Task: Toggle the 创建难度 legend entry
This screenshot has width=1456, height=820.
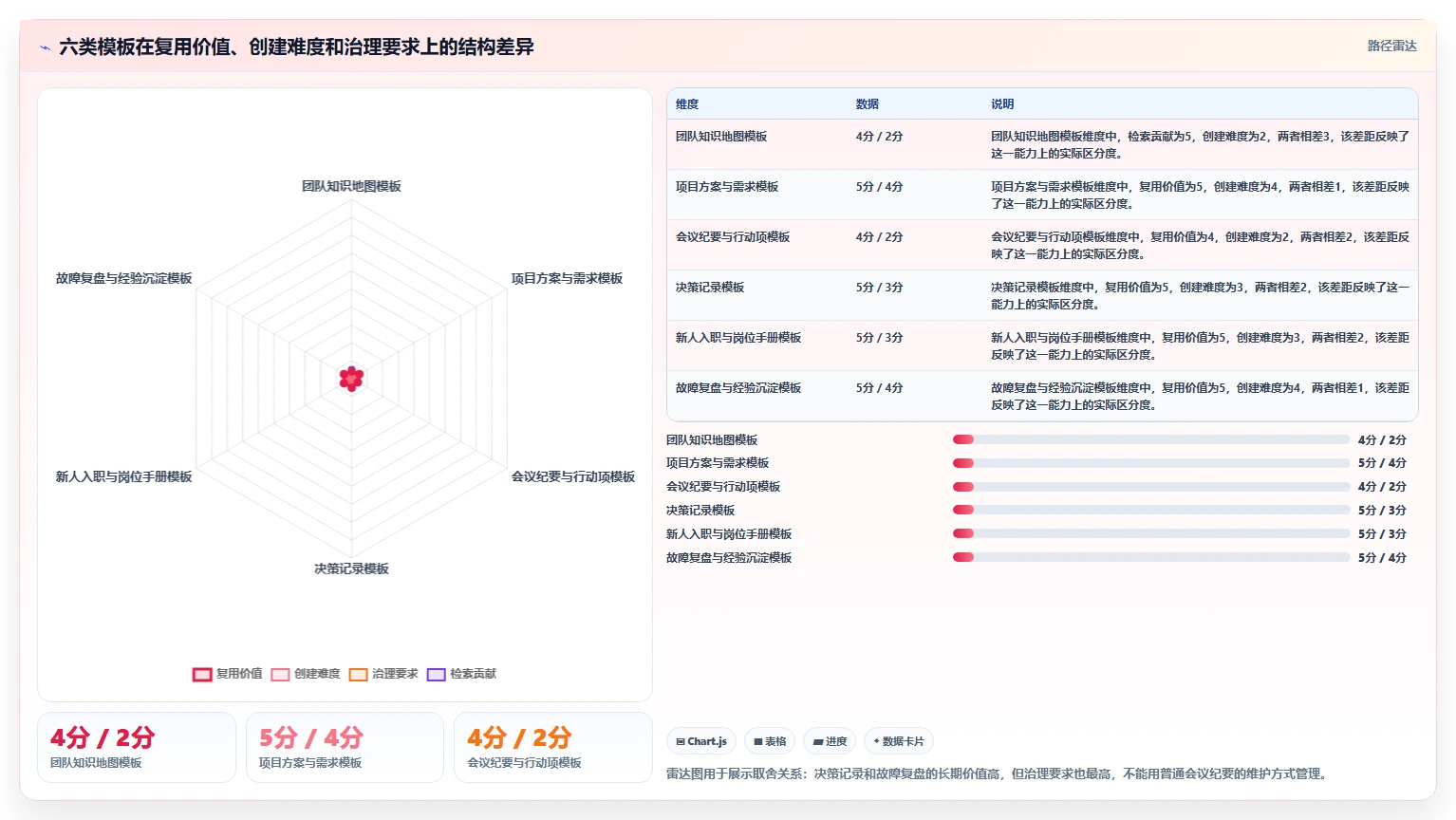Action: [x=306, y=674]
